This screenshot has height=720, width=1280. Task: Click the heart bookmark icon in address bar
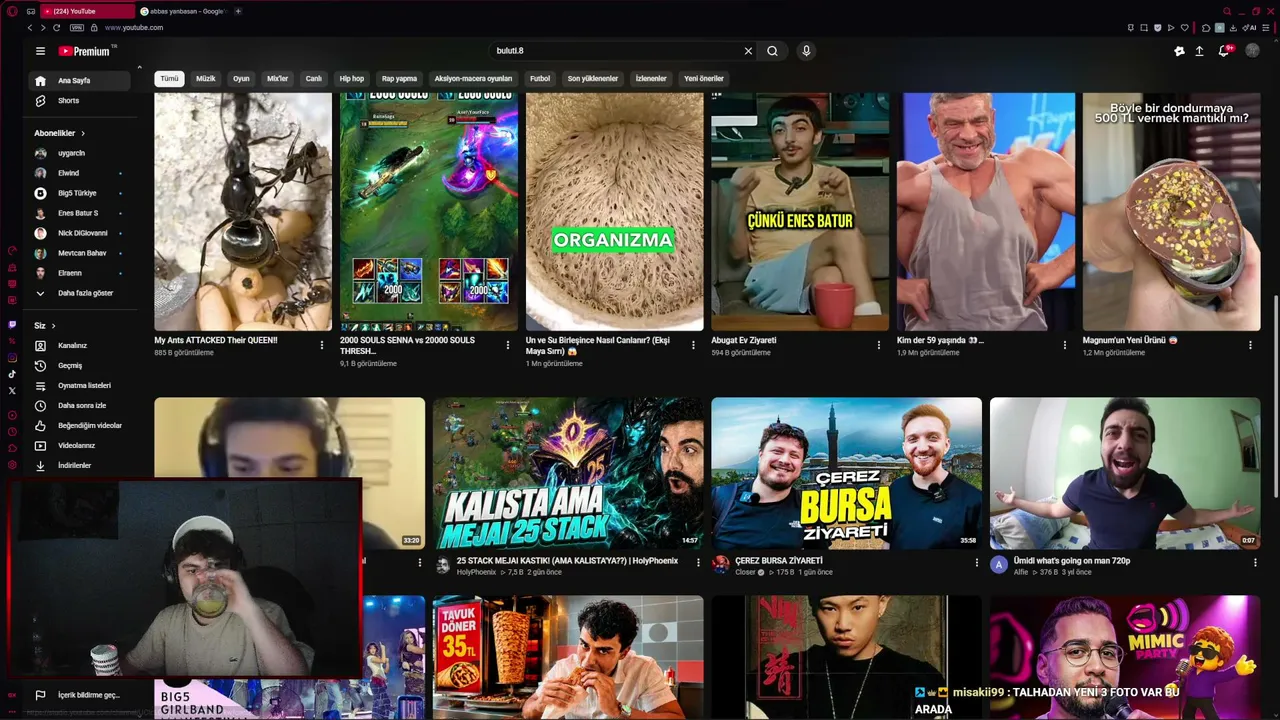pyautogui.click(x=1185, y=28)
